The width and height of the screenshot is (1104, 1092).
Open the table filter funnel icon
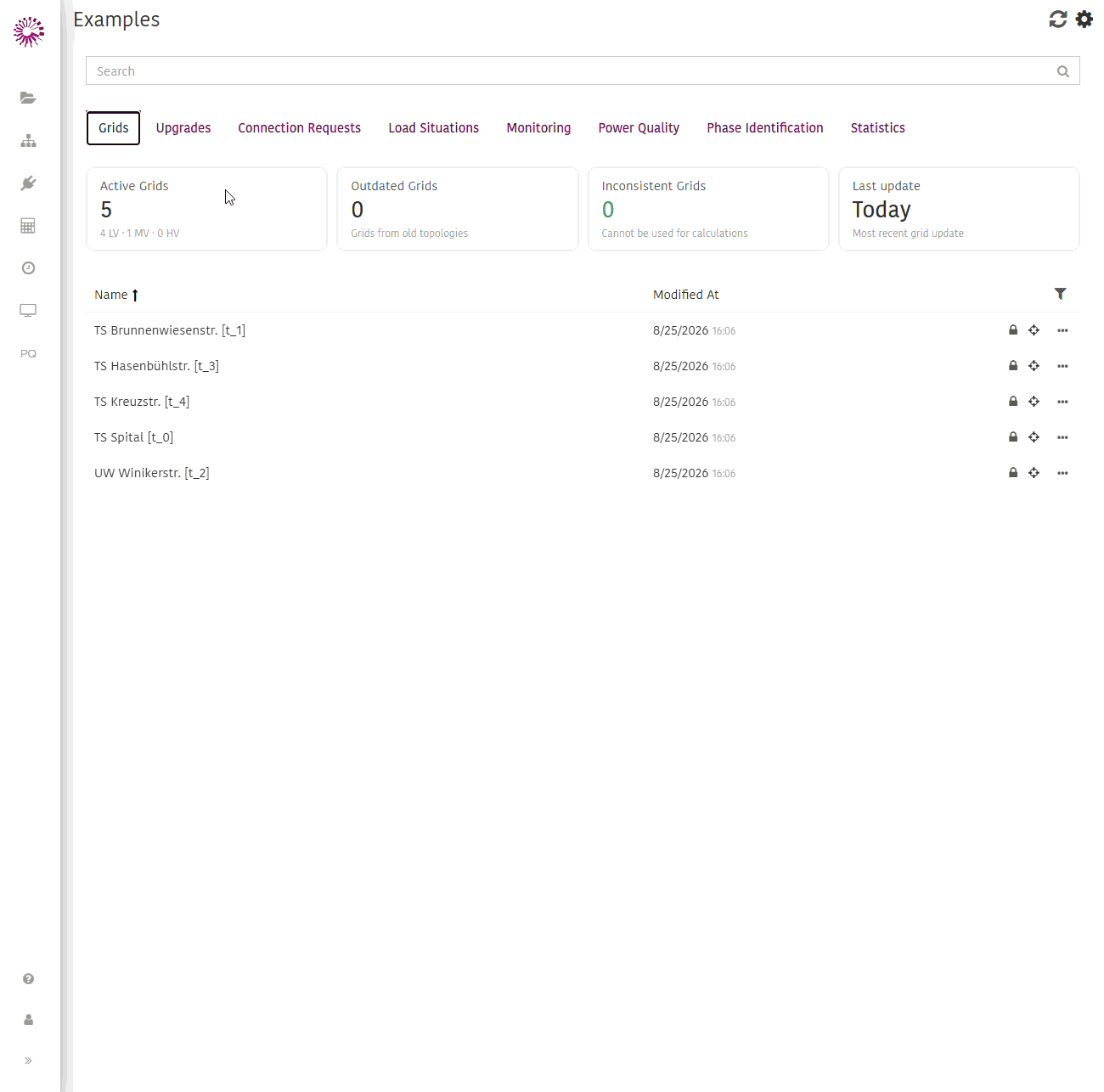click(x=1060, y=294)
